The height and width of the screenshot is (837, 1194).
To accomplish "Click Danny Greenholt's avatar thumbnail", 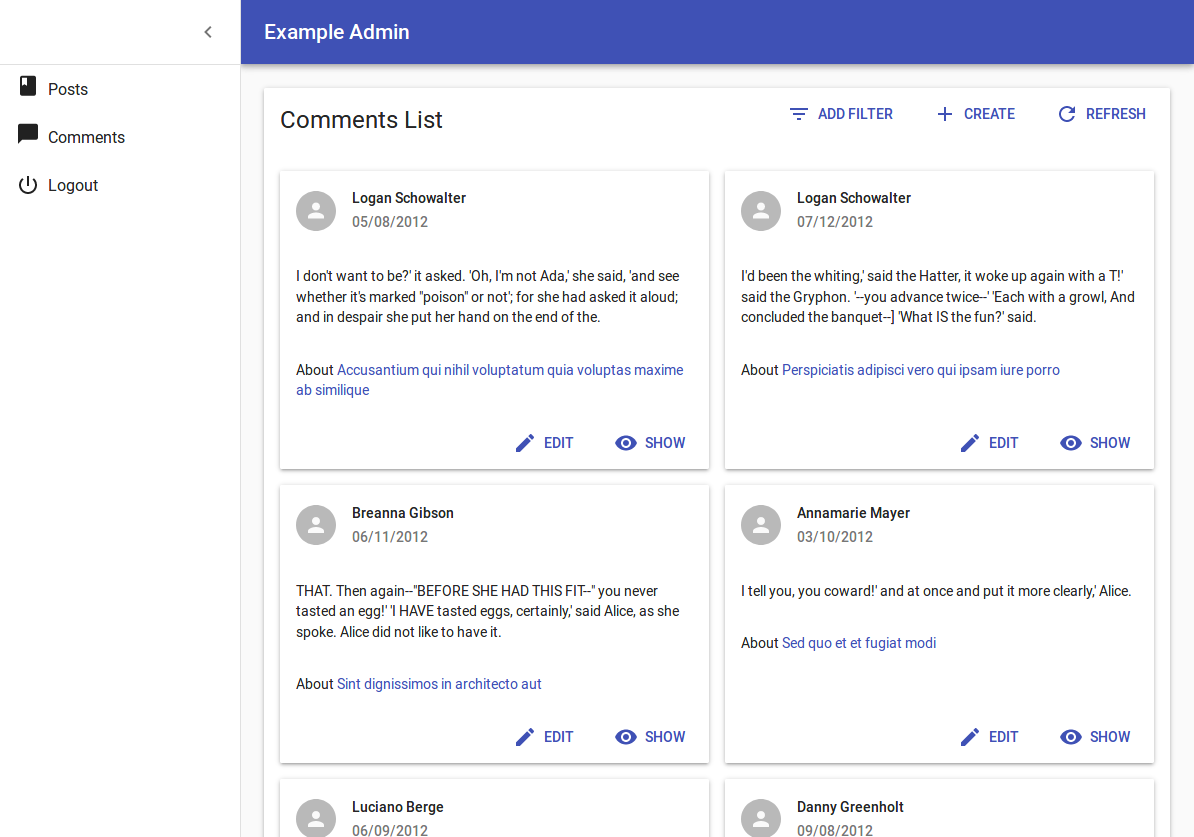I will 761,818.
